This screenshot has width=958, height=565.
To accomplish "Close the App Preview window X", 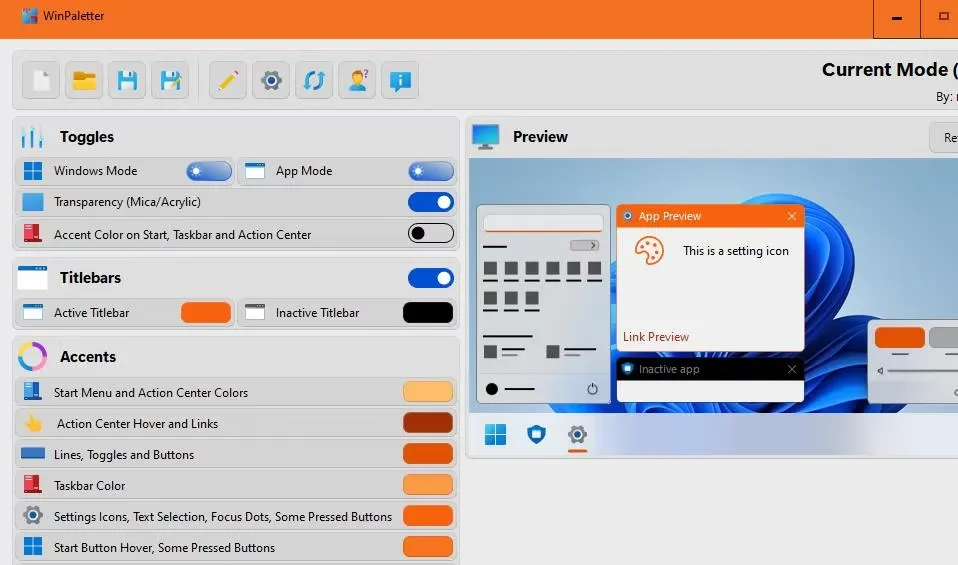I will 792,216.
